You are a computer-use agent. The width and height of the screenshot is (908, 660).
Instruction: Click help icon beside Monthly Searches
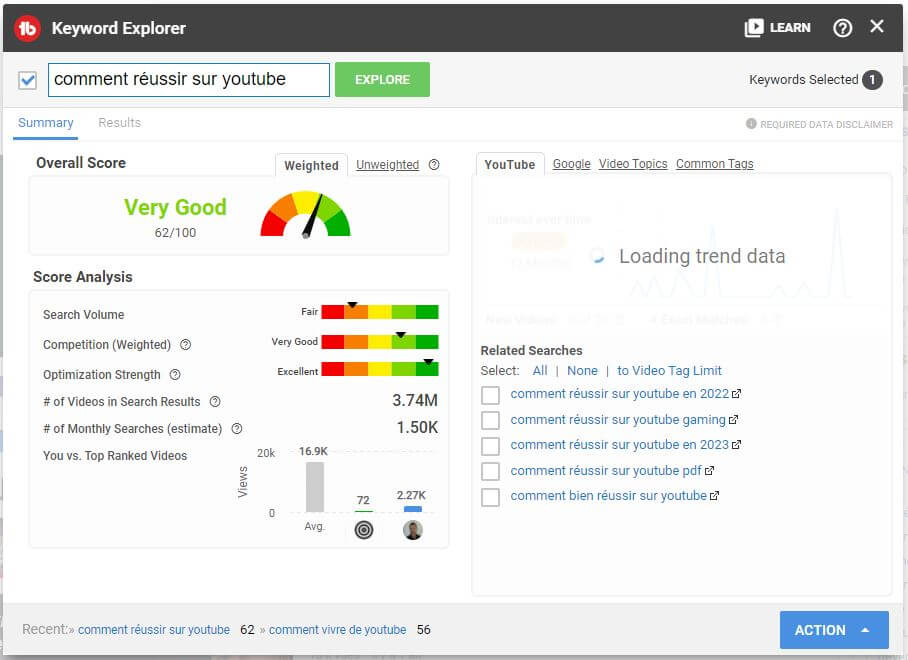237,428
